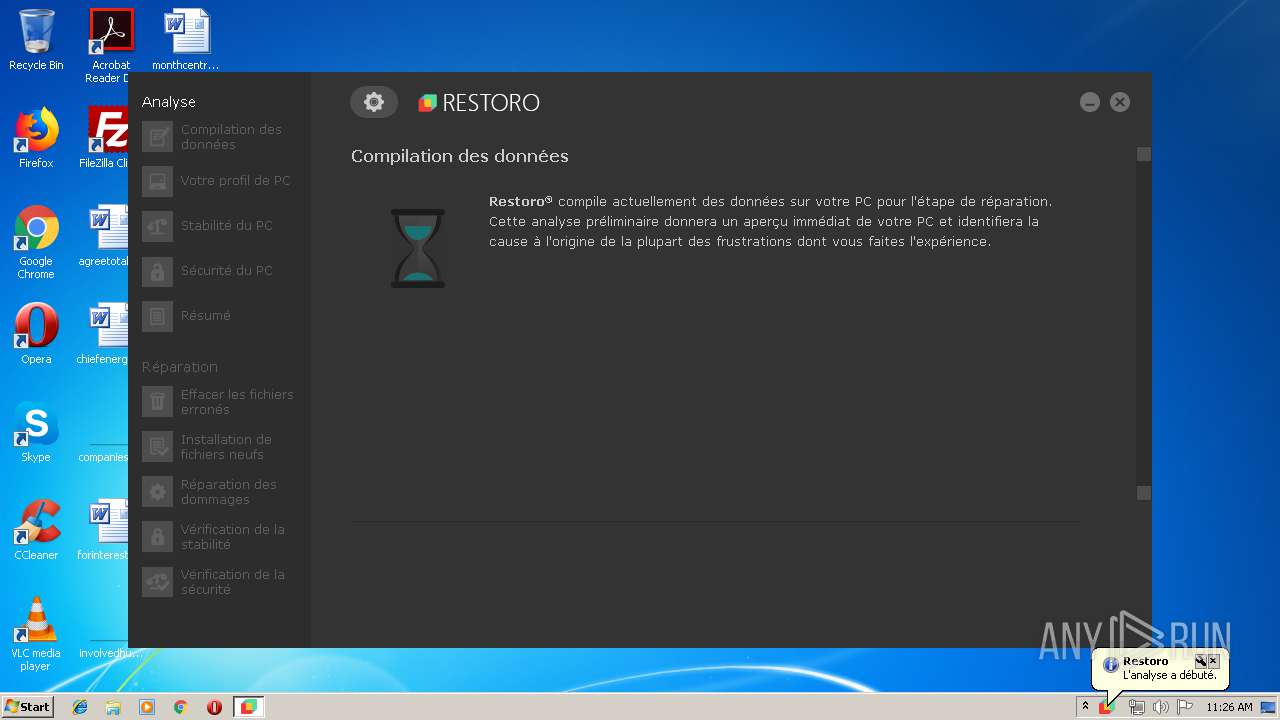This screenshot has width=1280, height=720.
Task: Click the Analyse section heading
Action: 168,102
